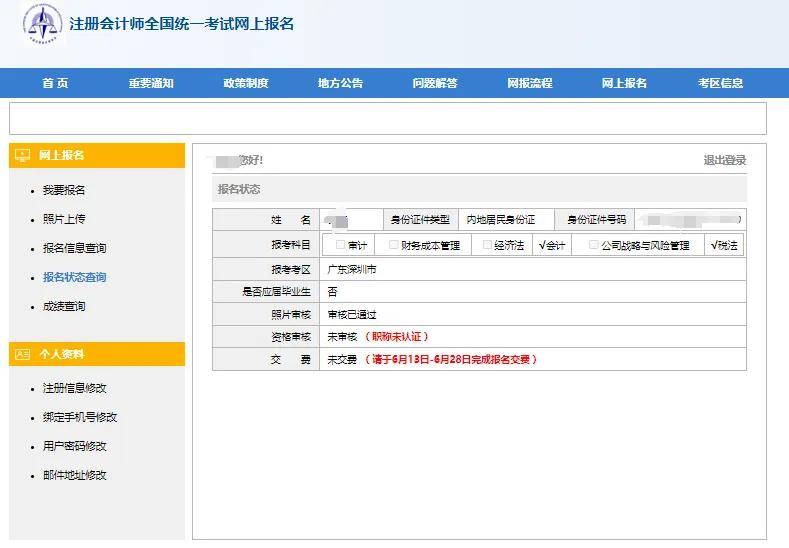Click the 广东深圳市 exam area value

click(x=352, y=270)
